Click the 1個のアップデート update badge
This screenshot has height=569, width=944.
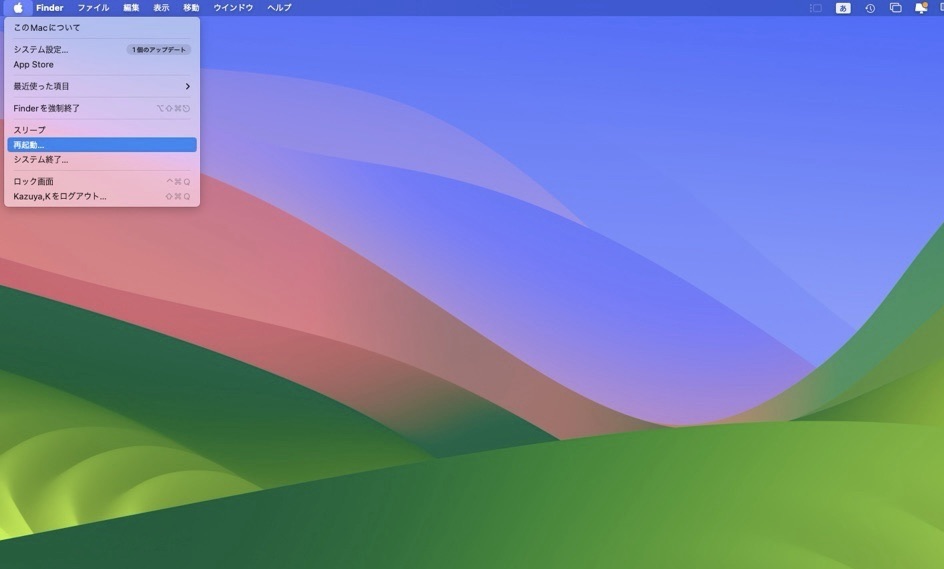pos(159,50)
